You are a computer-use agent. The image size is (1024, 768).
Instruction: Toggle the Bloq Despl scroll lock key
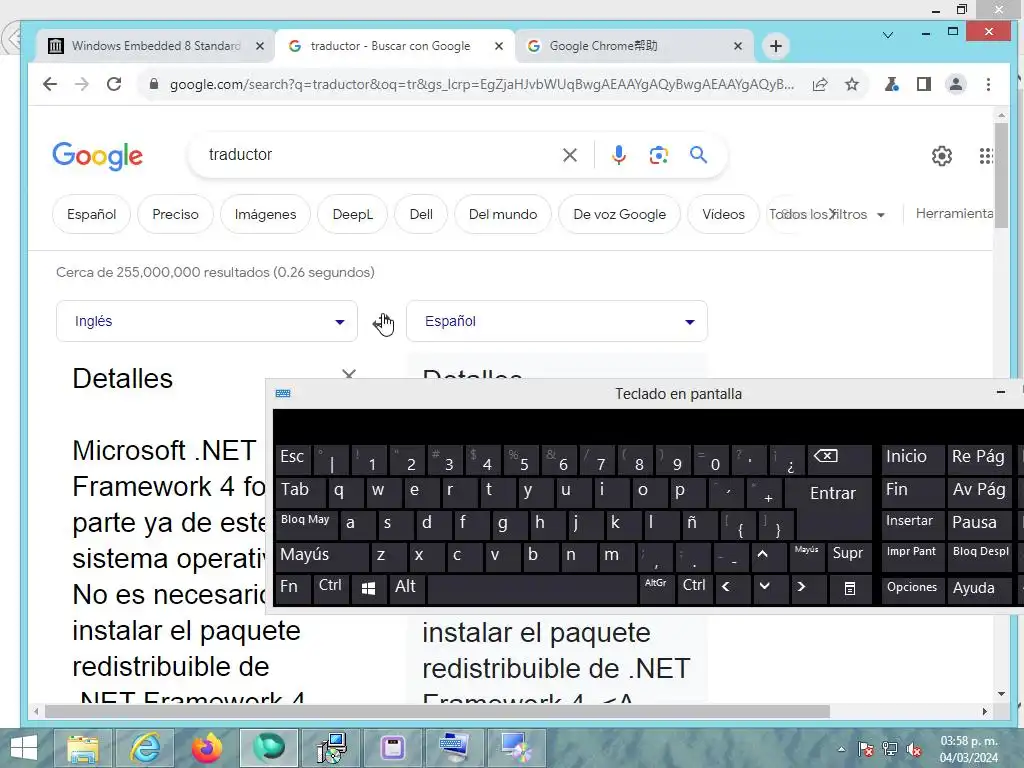980,556
